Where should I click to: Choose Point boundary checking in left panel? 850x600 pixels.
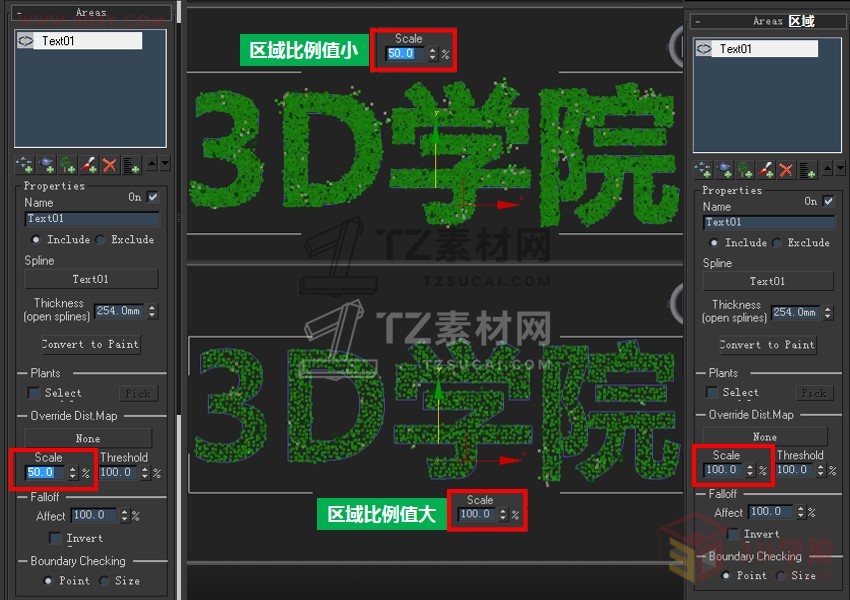[x=48, y=580]
